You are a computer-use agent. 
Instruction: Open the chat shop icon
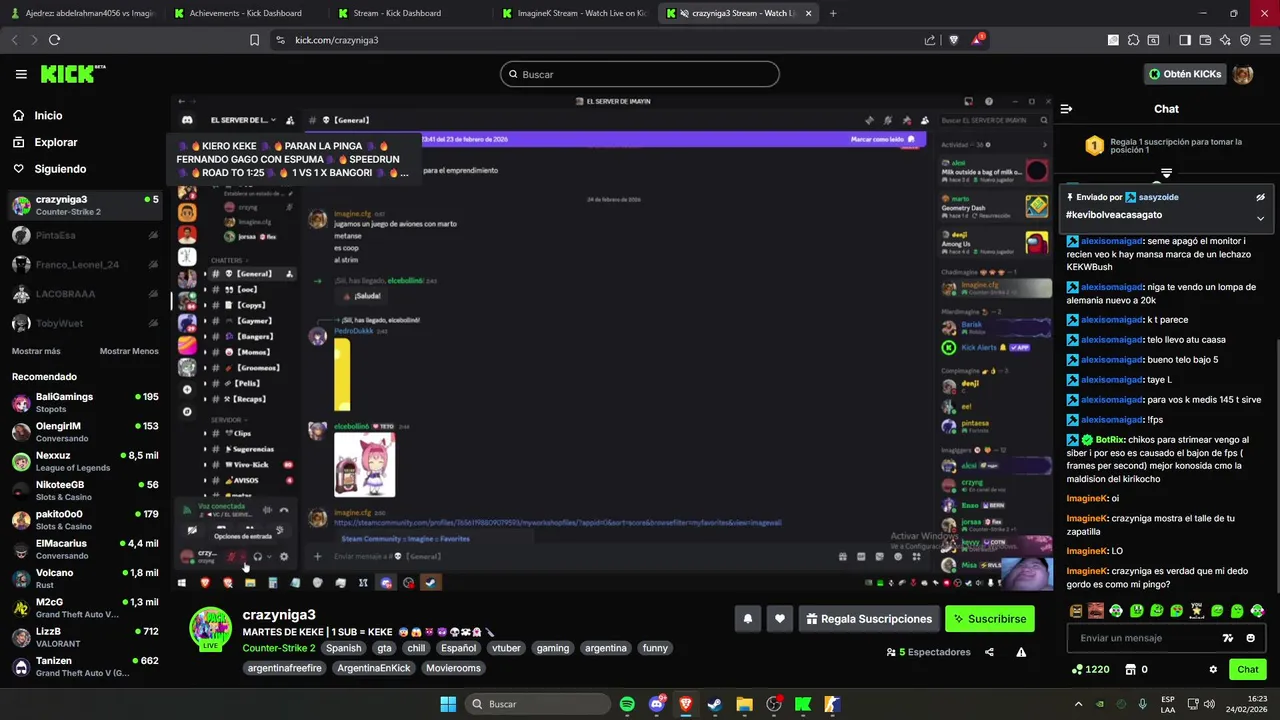[1131, 669]
